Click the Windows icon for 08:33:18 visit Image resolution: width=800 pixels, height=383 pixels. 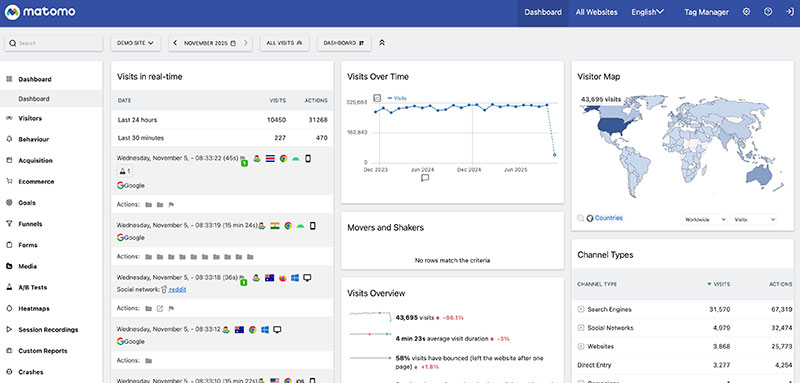coord(295,278)
